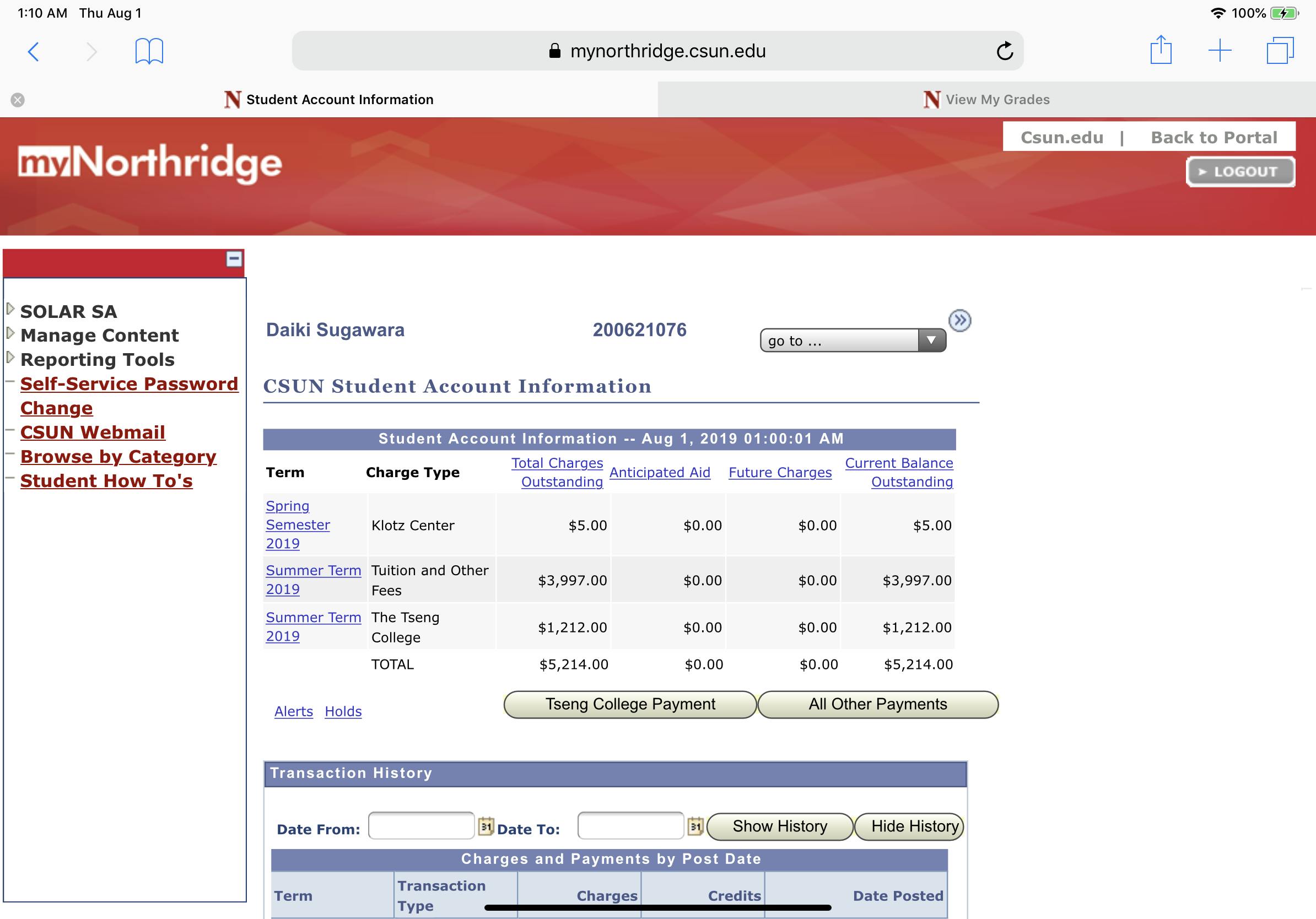Collapse the left menu with minus icon
Viewport: 1316px width, 919px height.
pos(234,259)
